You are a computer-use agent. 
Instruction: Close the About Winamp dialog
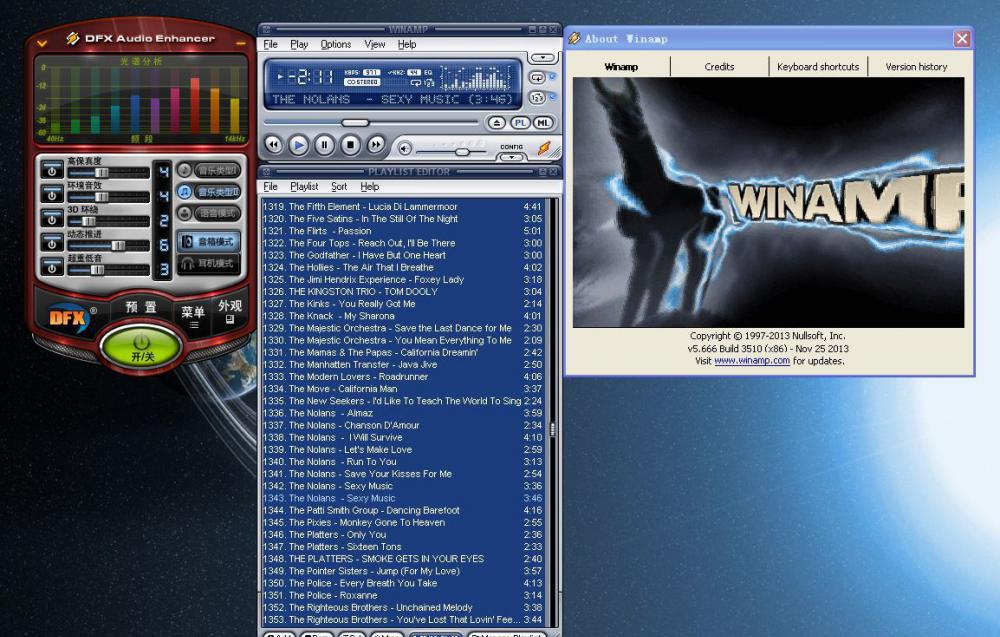point(962,39)
